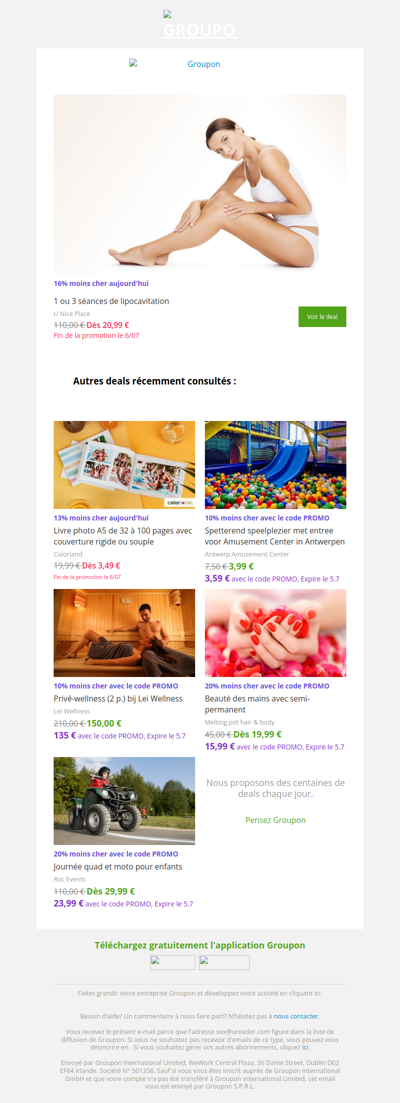Image resolution: width=400 pixels, height=1103 pixels.
Task: Follow the nous contacter link
Action: pyautogui.click(x=296, y=1016)
